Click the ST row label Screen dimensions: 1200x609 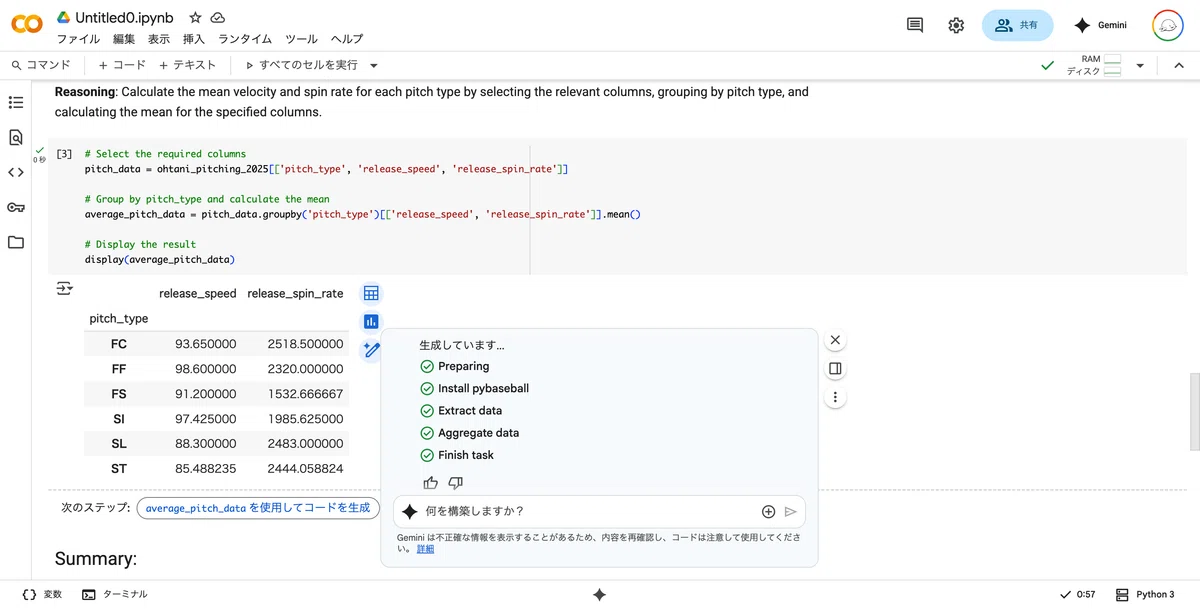point(119,469)
